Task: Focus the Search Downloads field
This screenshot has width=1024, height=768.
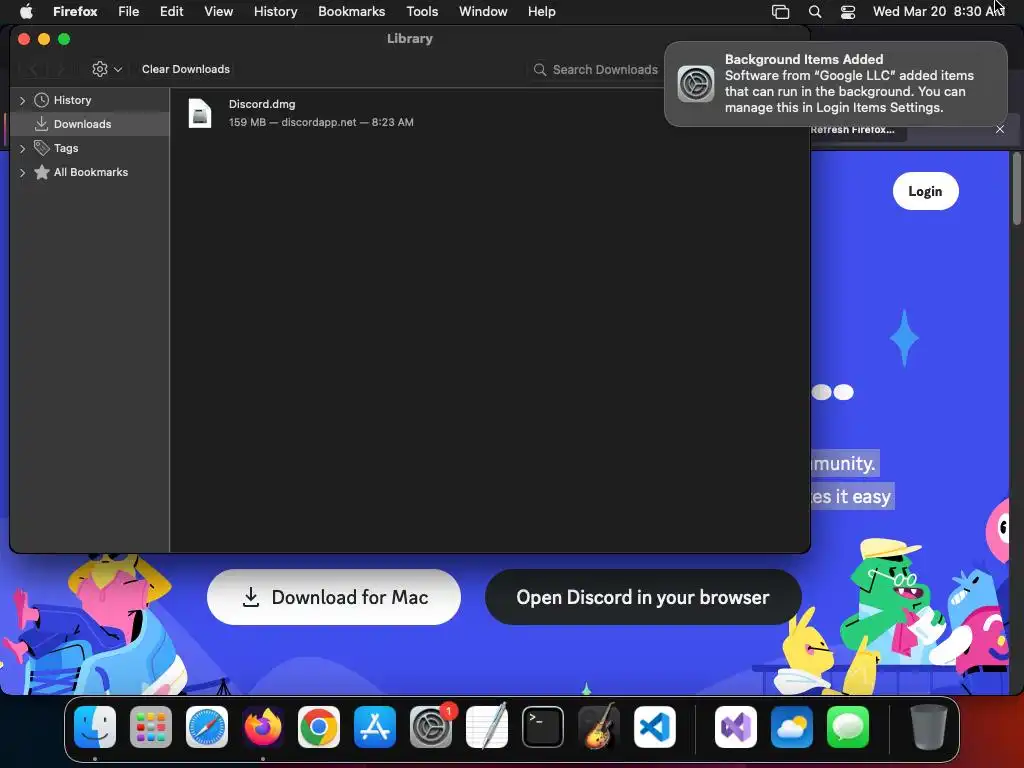Action: 595,69
